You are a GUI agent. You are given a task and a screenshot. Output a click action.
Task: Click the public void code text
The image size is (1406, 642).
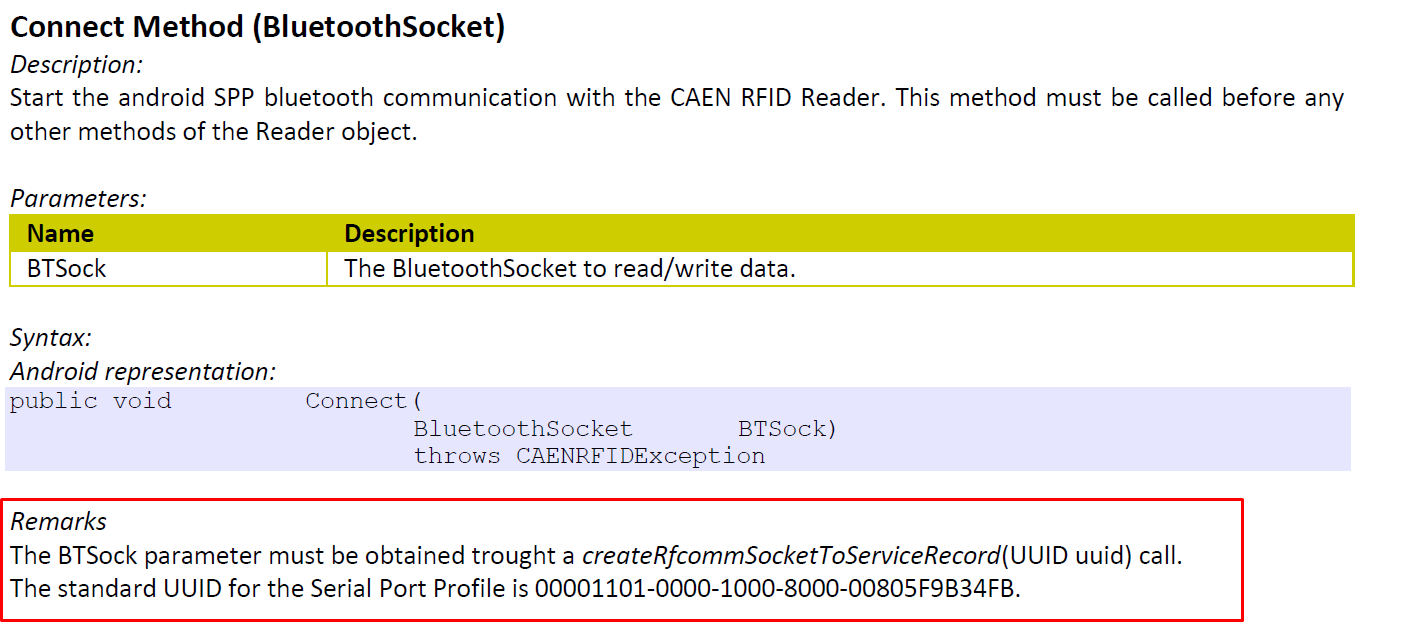tap(91, 401)
